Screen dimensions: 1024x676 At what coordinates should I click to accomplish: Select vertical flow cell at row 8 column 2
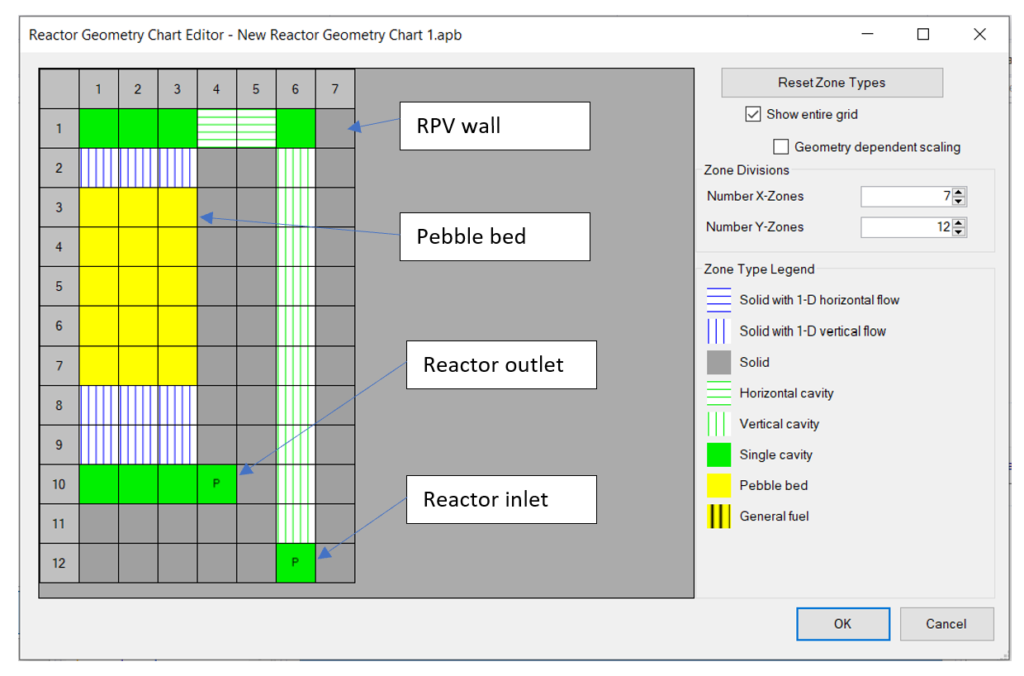(138, 405)
